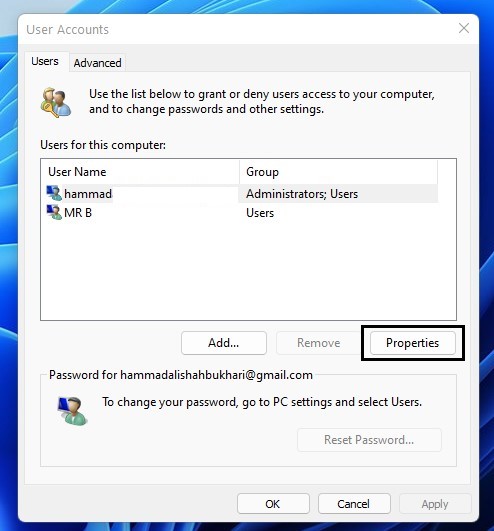Select the hammad user row

pos(242,194)
